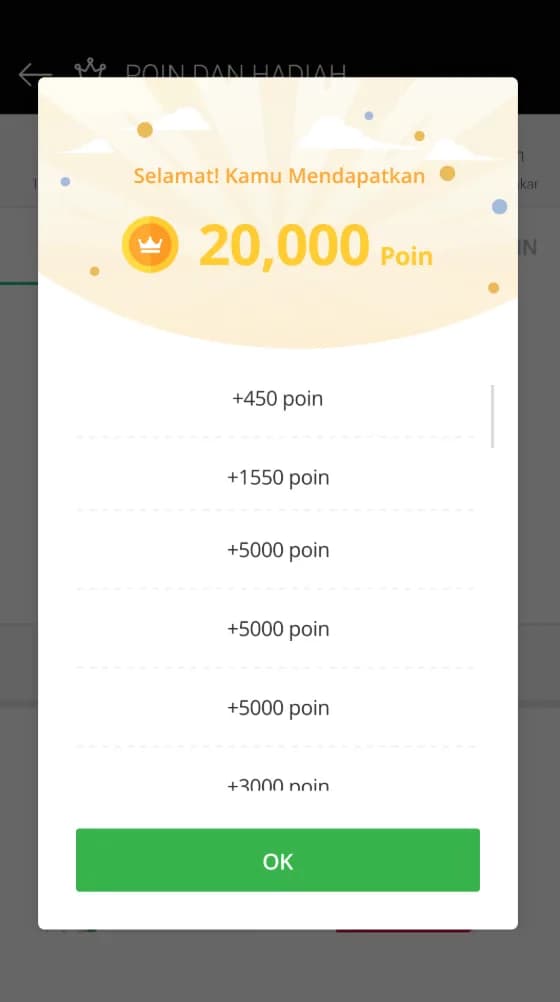Image resolution: width=560 pixels, height=1002 pixels.
Task: Tap the Poin label beside 20,000
Action: 407,256
